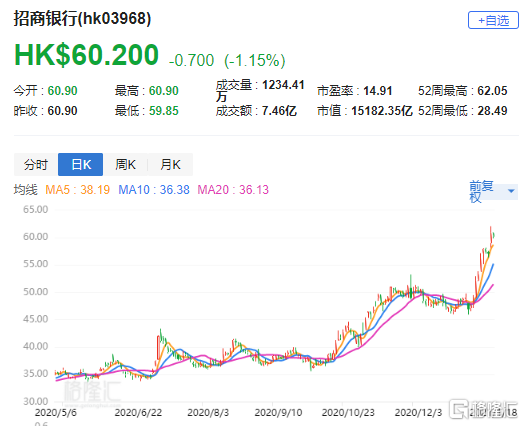
Task: Select the 日K daily chart tab
Action: pos(81,164)
